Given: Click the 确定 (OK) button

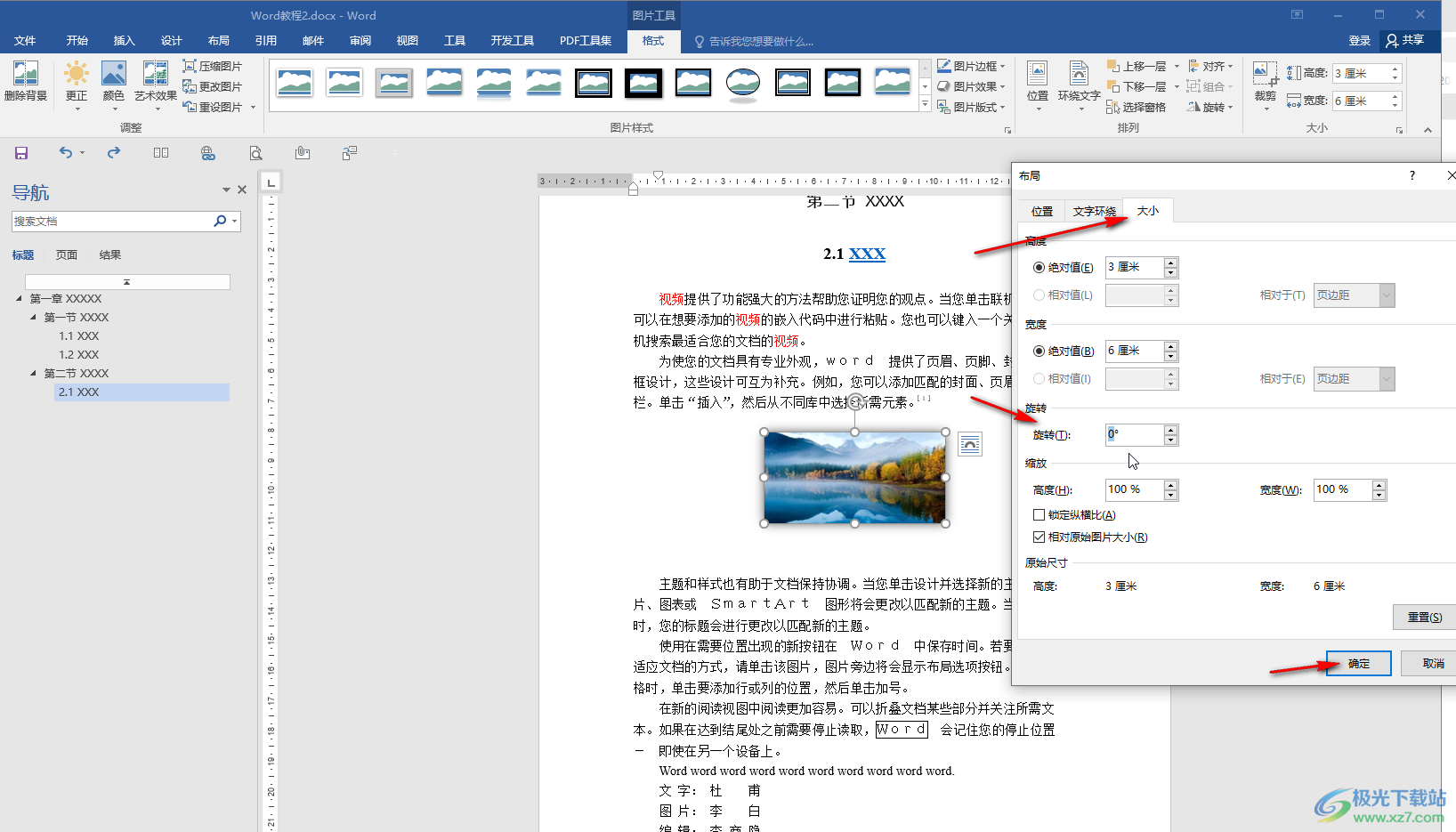Looking at the screenshot, I should [x=1359, y=664].
